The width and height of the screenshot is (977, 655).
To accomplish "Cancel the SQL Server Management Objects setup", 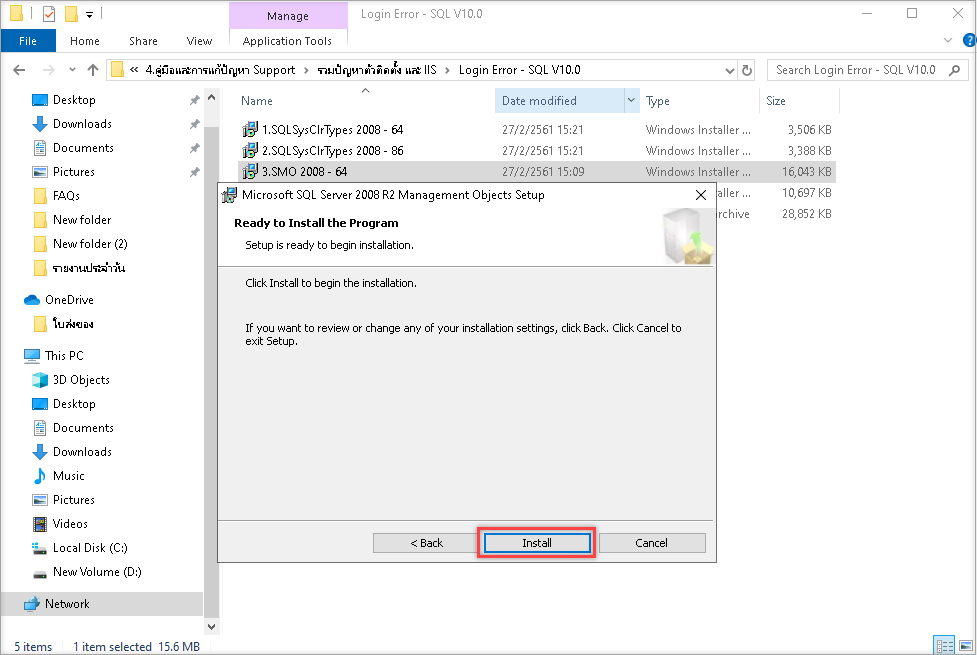I will coord(651,543).
